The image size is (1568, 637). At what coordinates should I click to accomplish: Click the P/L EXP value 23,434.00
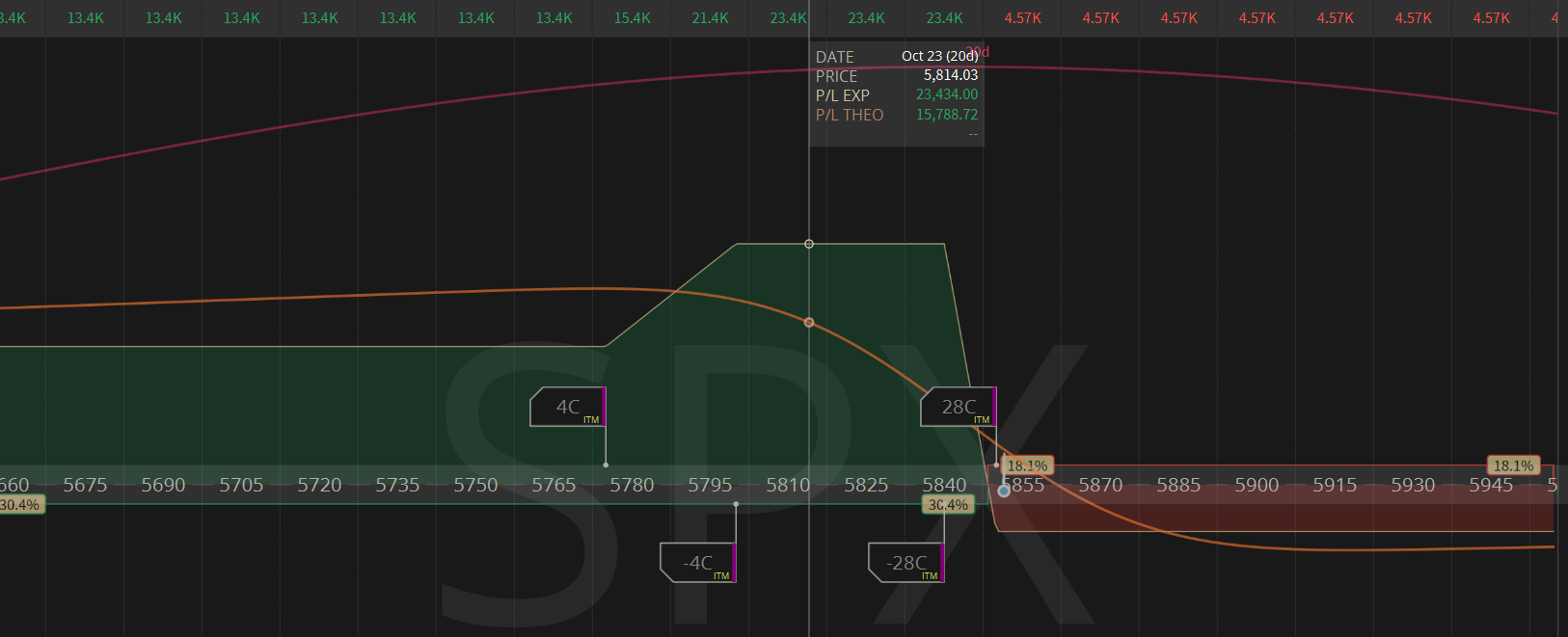947,94
